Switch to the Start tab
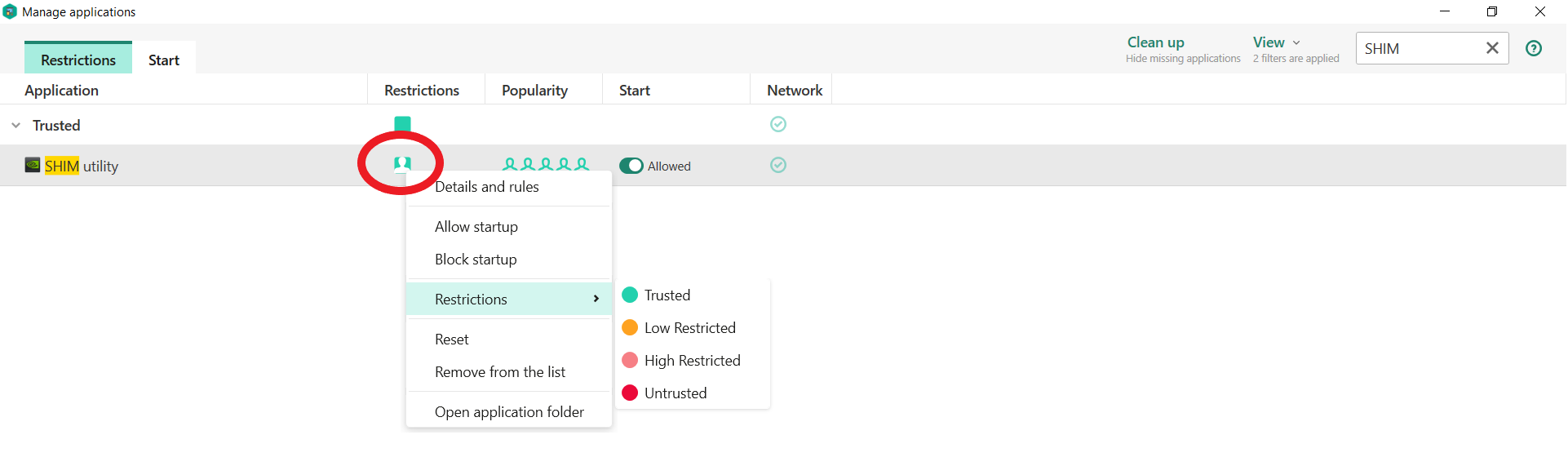 163,60
